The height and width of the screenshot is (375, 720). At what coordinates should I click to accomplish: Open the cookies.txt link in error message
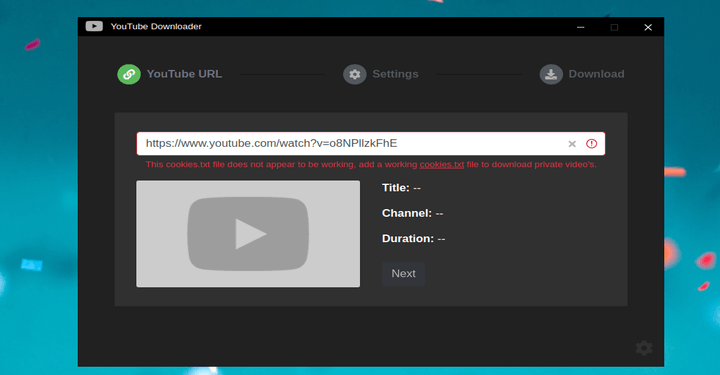442,164
